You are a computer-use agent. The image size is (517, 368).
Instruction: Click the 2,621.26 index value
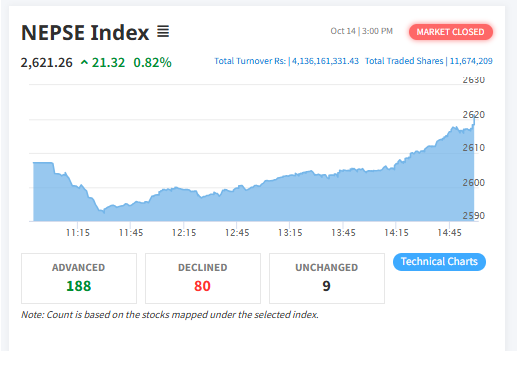point(47,62)
